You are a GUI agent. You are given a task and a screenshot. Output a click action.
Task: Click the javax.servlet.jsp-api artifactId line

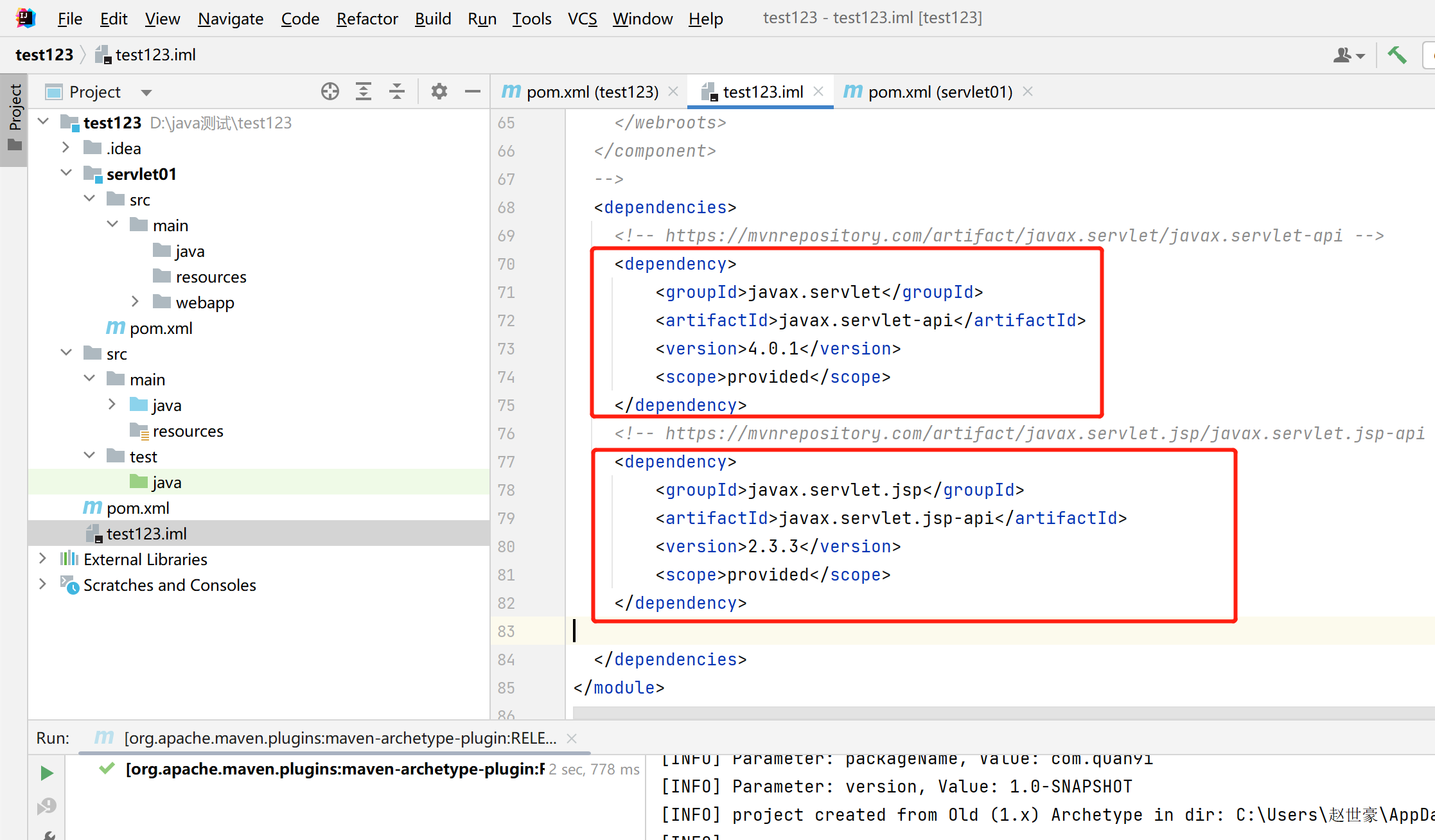(892, 518)
